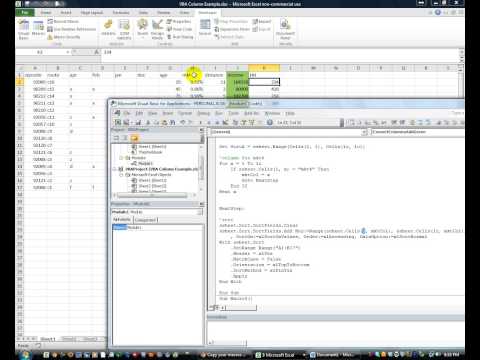
Task: Click the Run Sub play icon in VBA
Action: (200, 123)
